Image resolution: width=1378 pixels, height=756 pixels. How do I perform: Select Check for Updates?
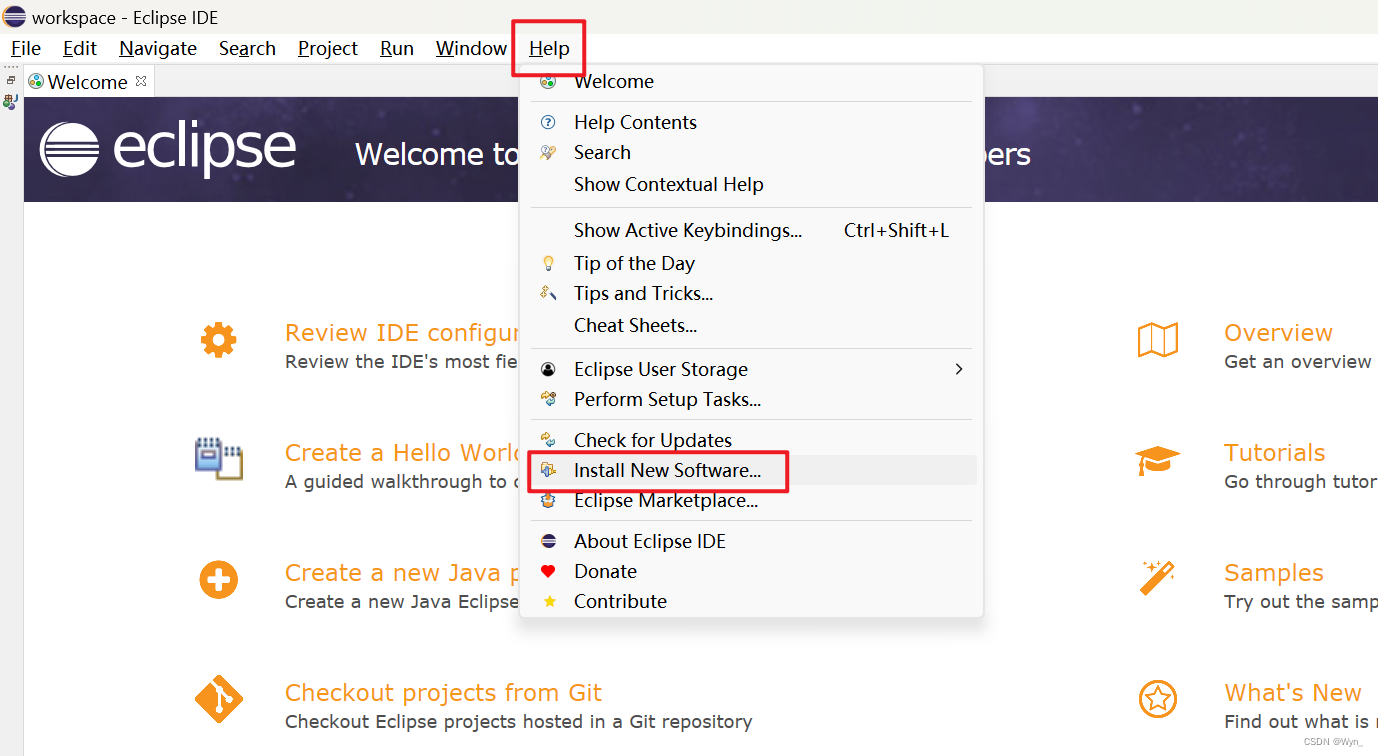pos(751,440)
